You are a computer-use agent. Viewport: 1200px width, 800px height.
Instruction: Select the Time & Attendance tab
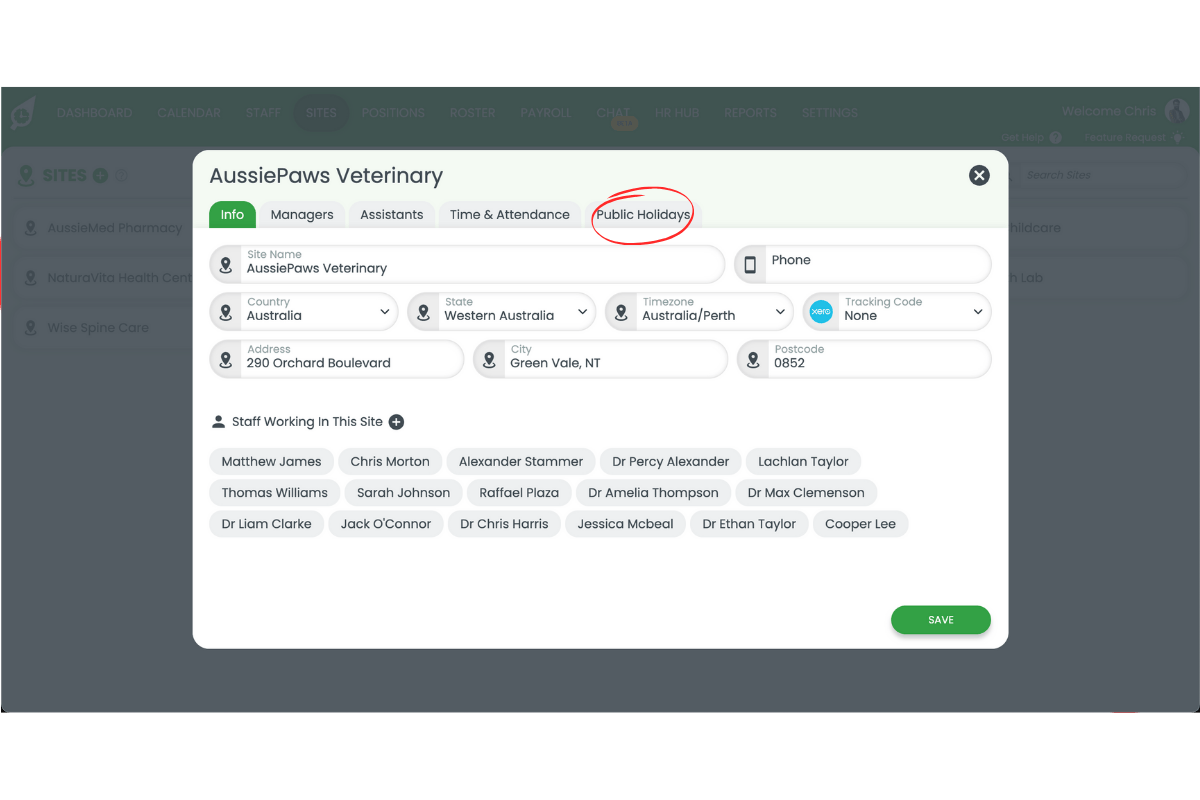(x=509, y=215)
